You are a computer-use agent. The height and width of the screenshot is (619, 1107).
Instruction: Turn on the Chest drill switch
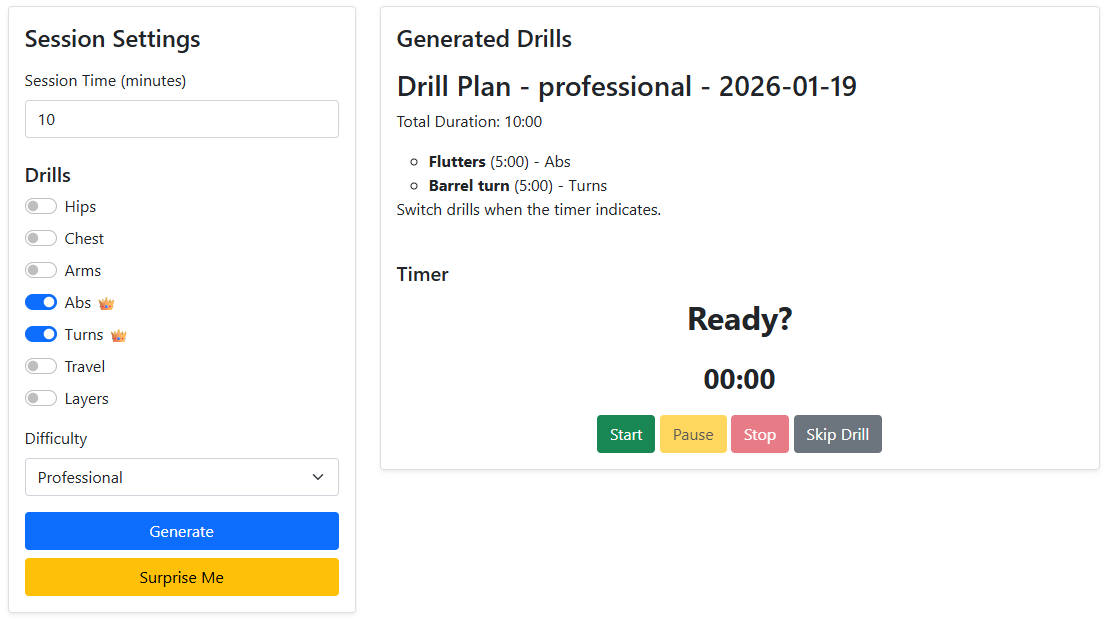point(41,239)
